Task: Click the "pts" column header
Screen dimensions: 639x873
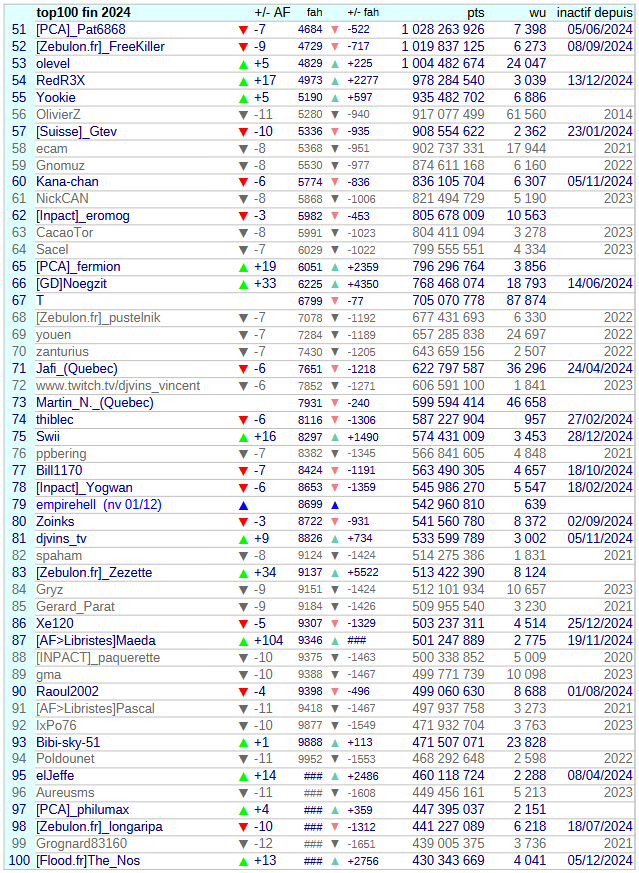Action: point(476,12)
